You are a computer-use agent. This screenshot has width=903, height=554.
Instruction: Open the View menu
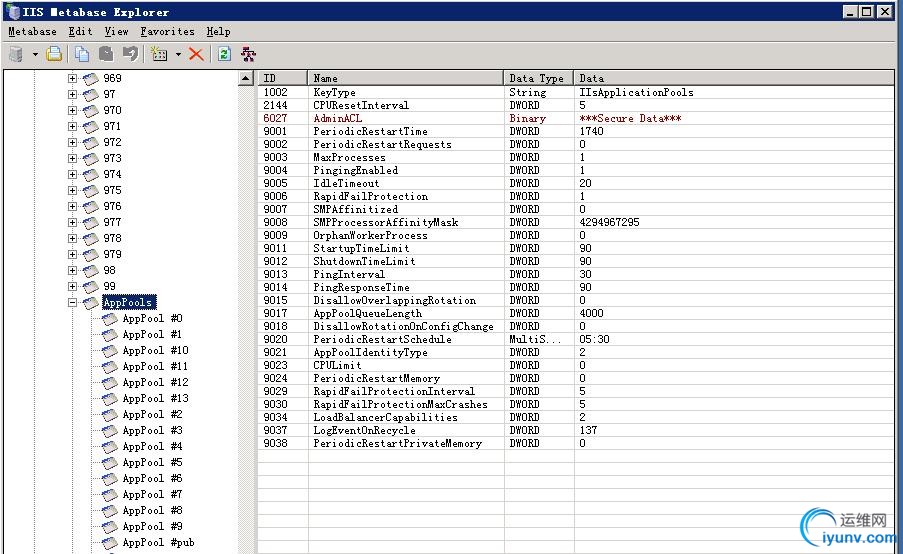click(x=116, y=32)
